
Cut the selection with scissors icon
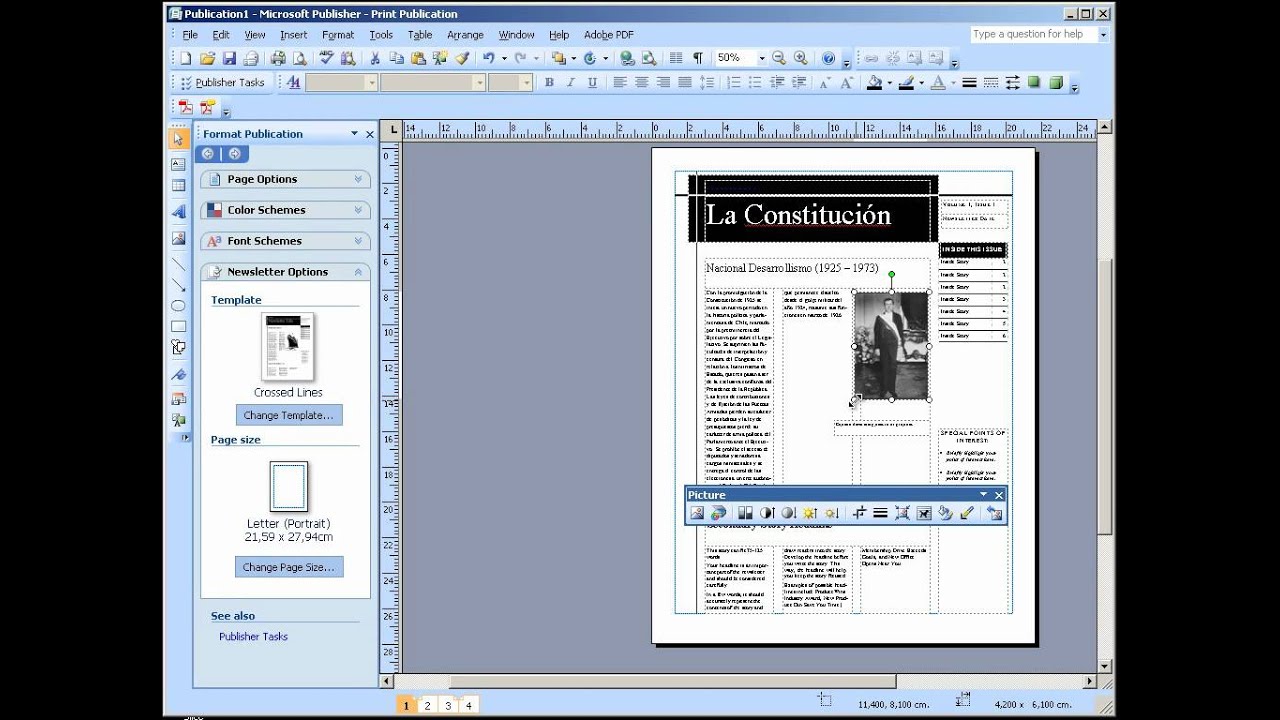point(375,58)
